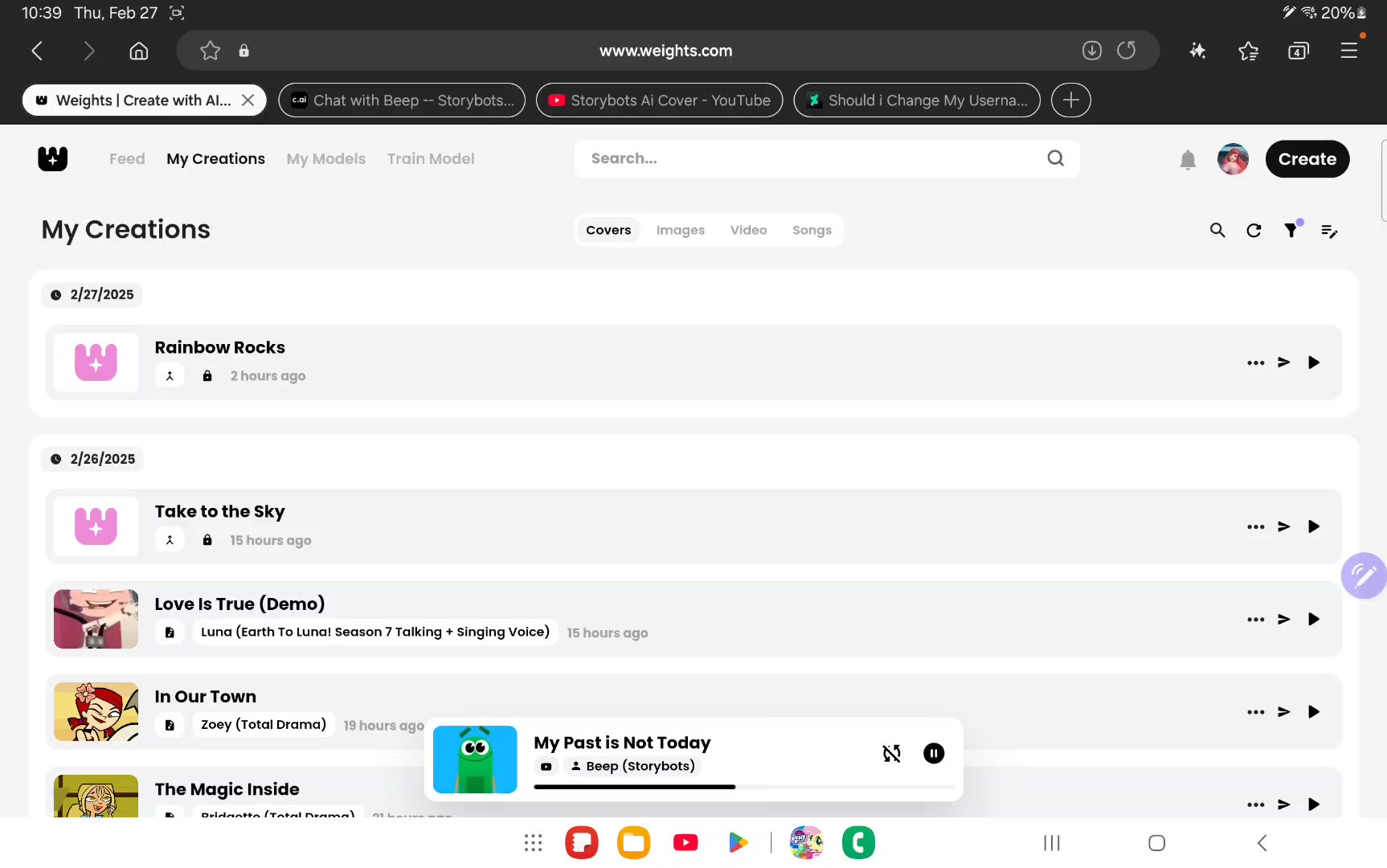The width and height of the screenshot is (1387, 868).
Task: Open the edit list icon
Action: (1329, 231)
